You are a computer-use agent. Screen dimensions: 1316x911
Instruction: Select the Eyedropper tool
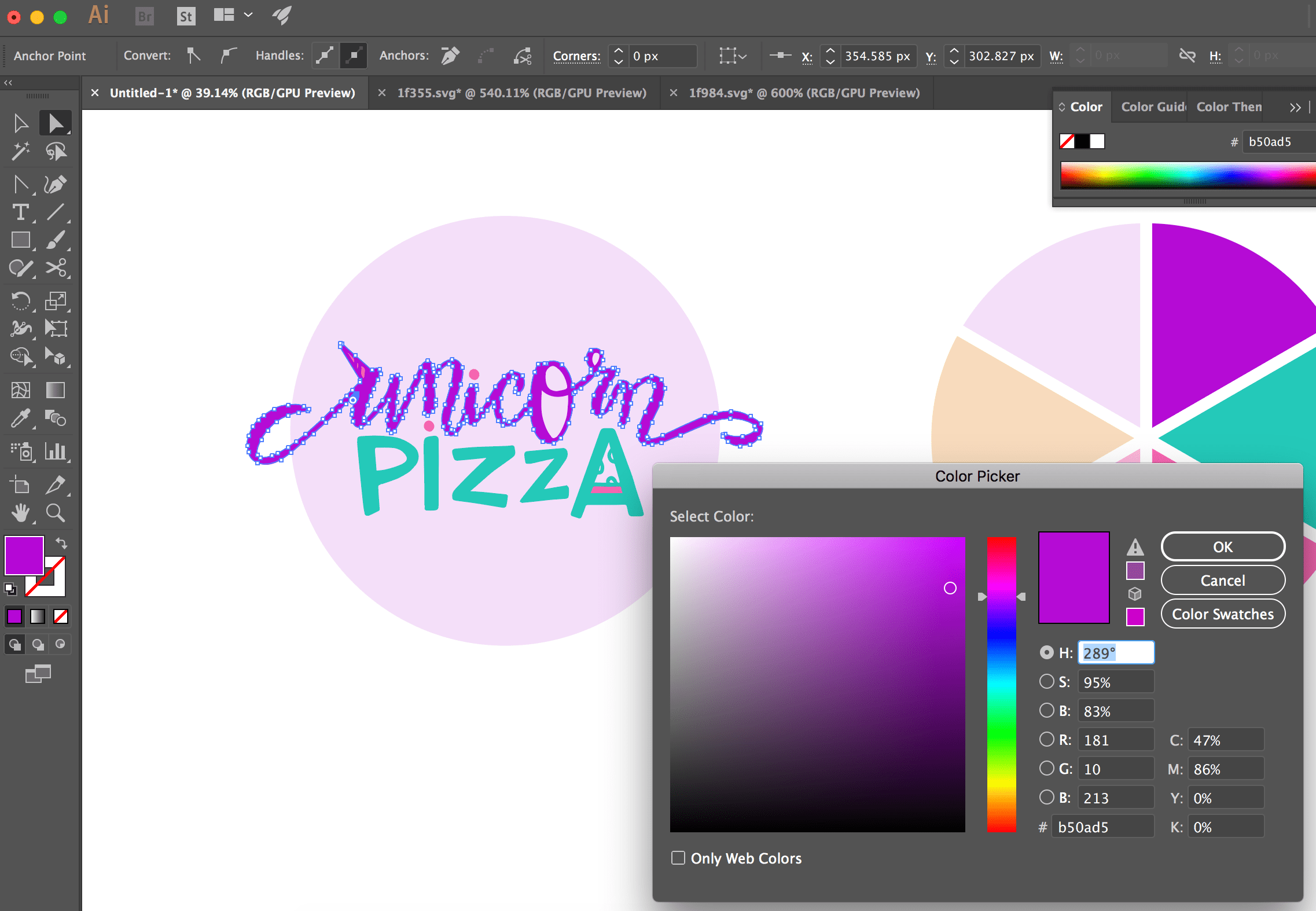coord(20,418)
